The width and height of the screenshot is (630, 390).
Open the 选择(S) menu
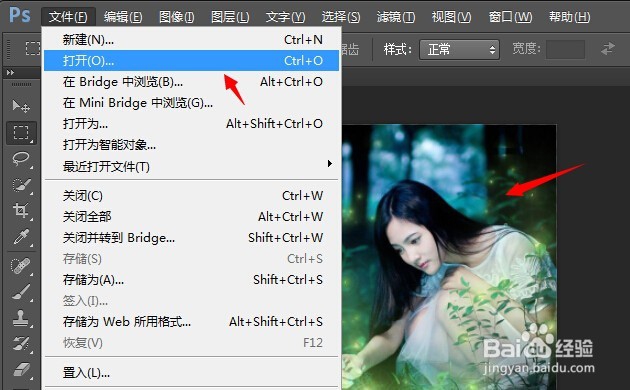click(341, 17)
